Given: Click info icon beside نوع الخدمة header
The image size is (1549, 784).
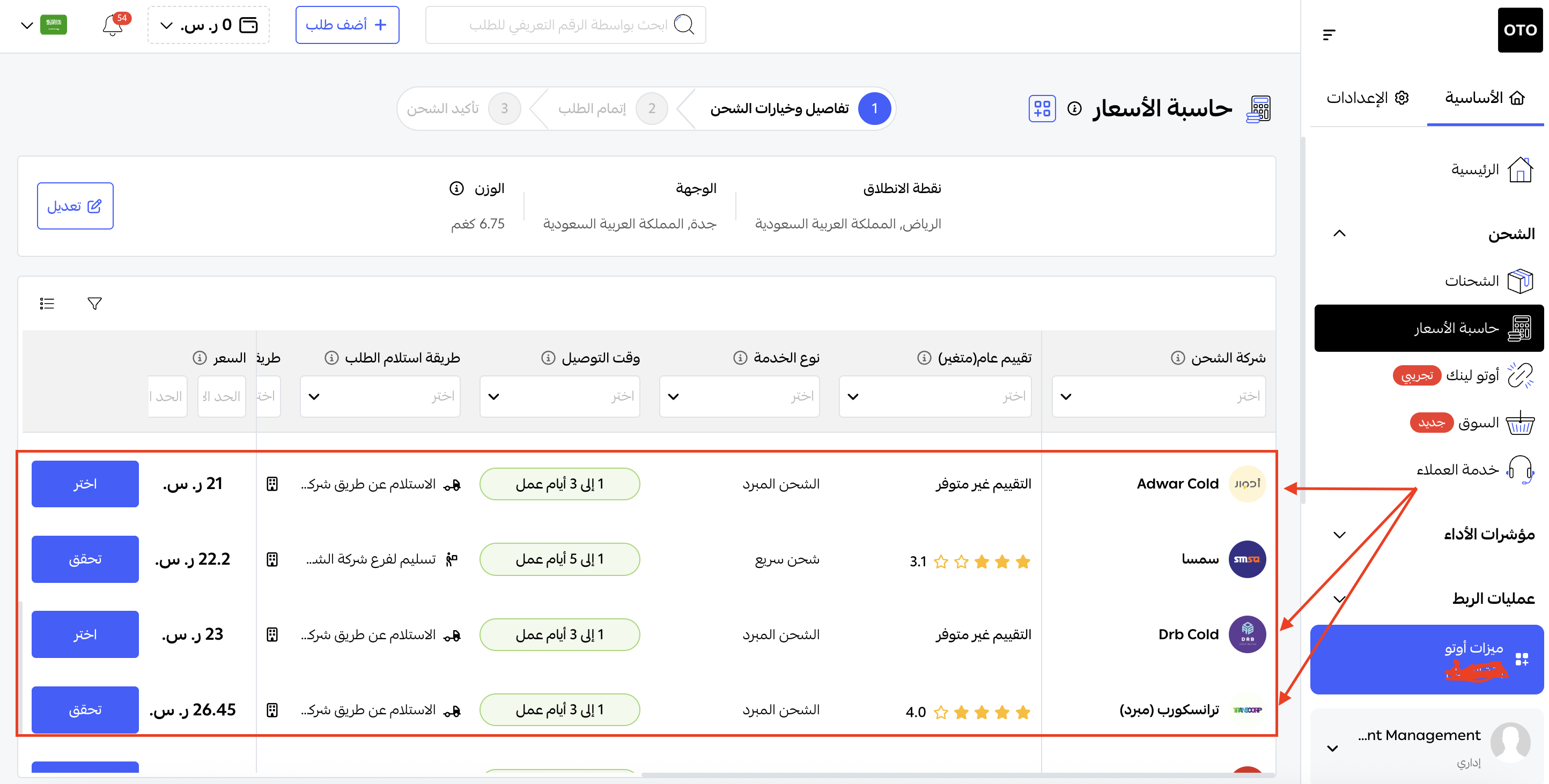Looking at the screenshot, I should tap(740, 358).
